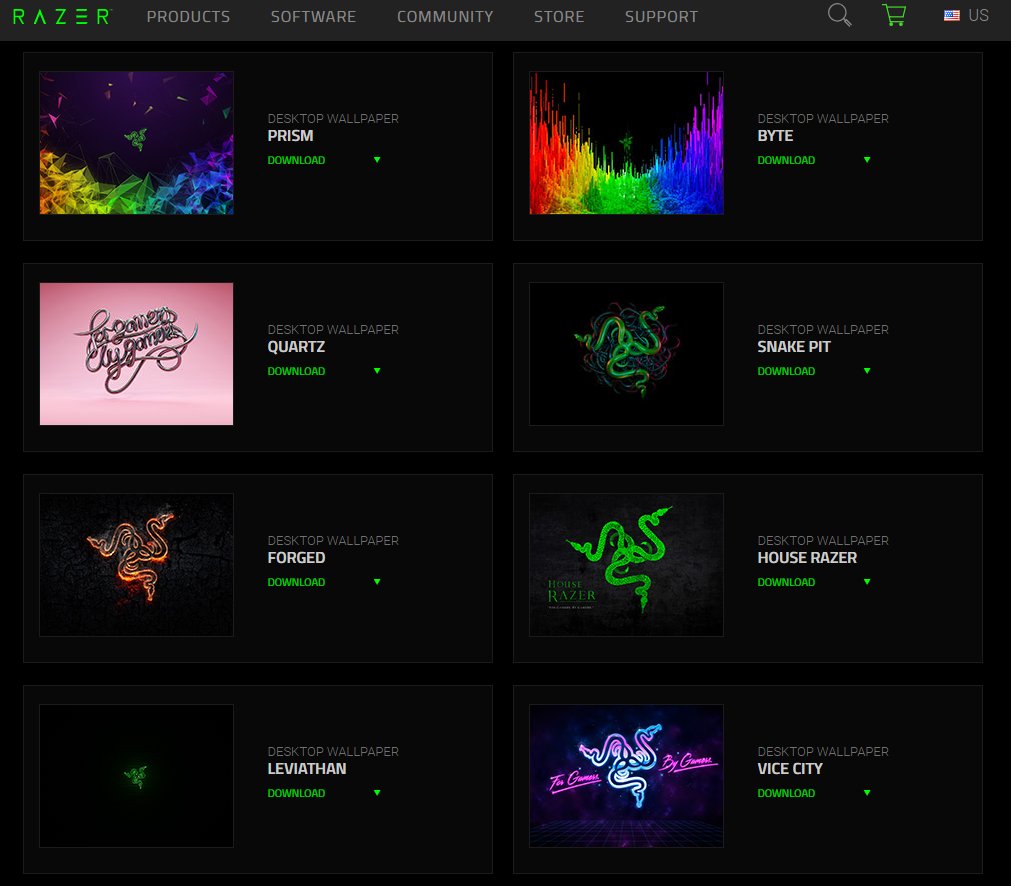Open the search magnifier icon

839,15
